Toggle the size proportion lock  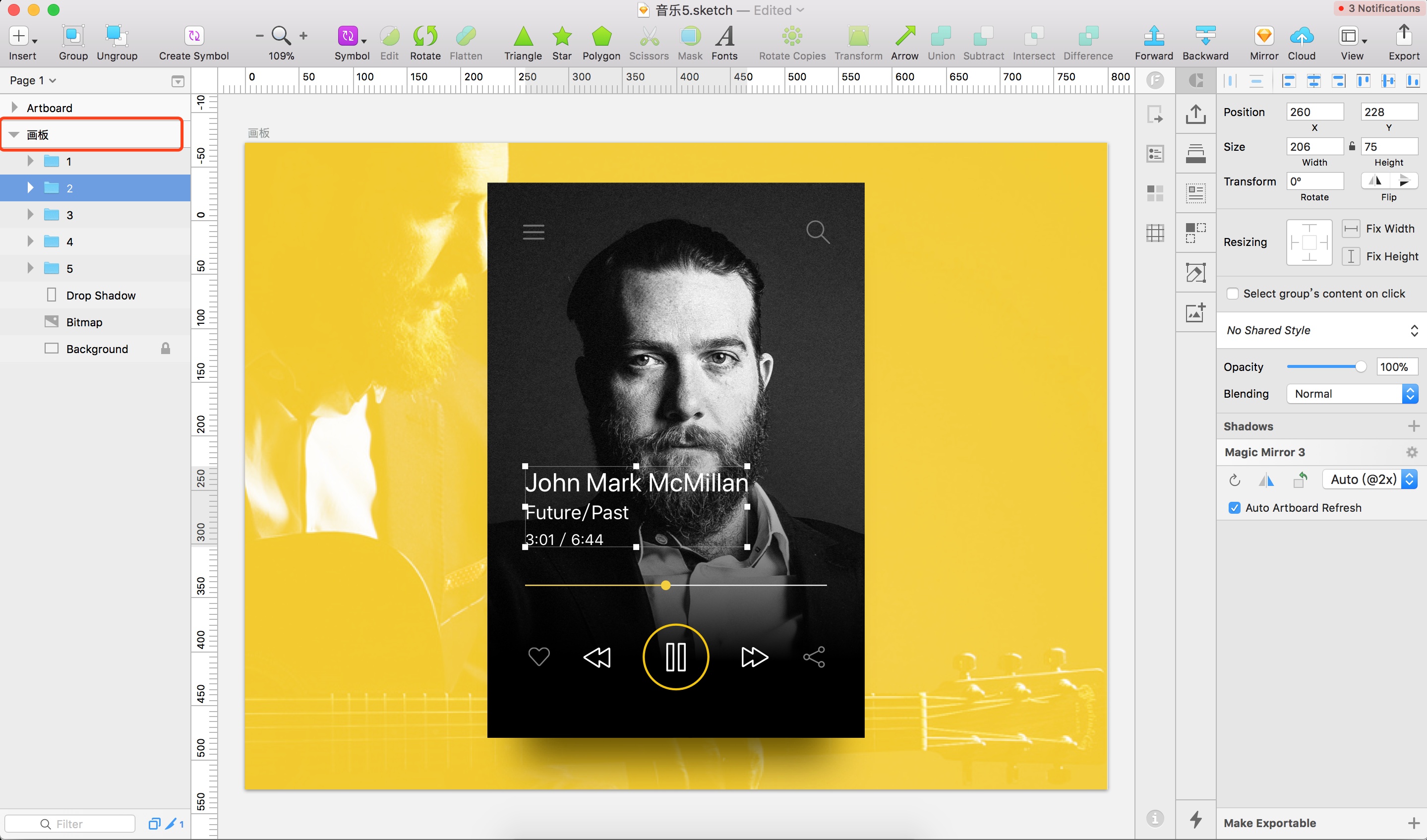[x=1352, y=147]
